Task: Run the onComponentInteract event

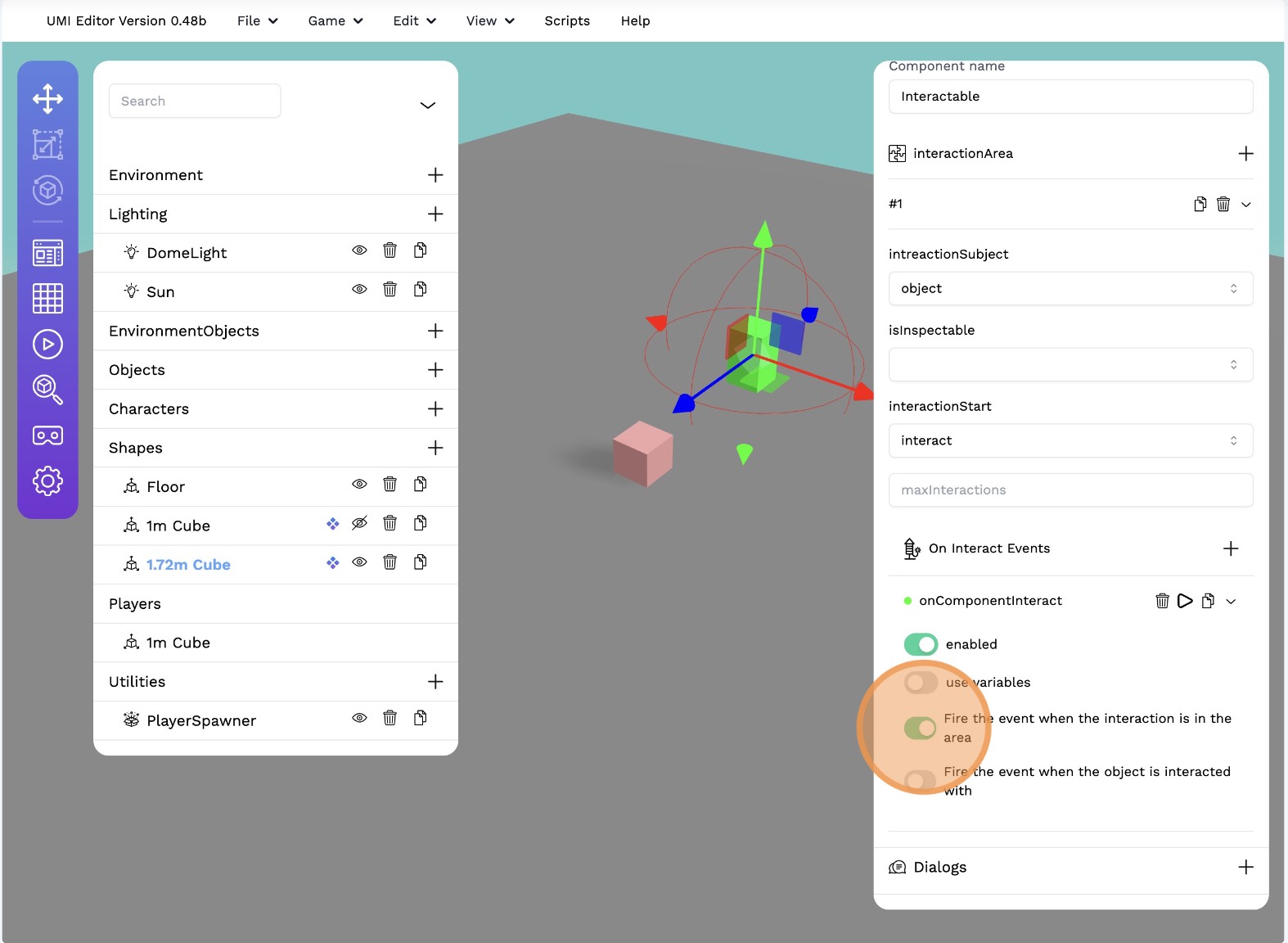Action: pyautogui.click(x=1184, y=601)
